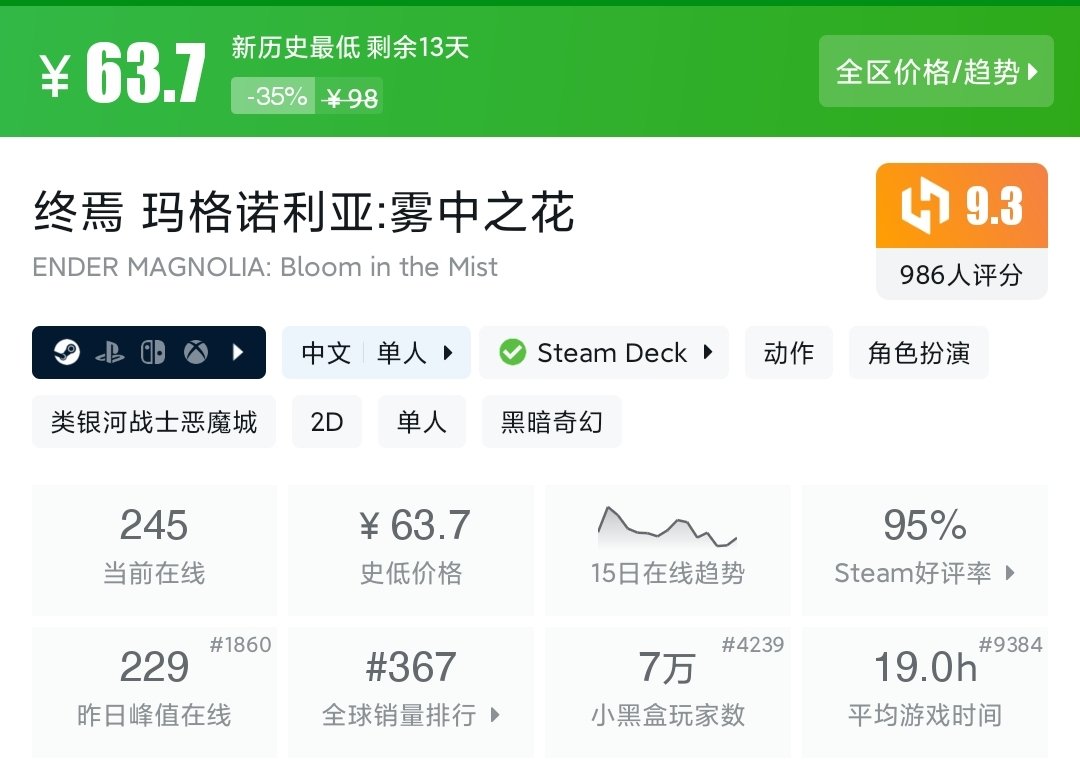The width and height of the screenshot is (1080, 771).
Task: Click the PlayStation platform icon
Action: coord(109,353)
